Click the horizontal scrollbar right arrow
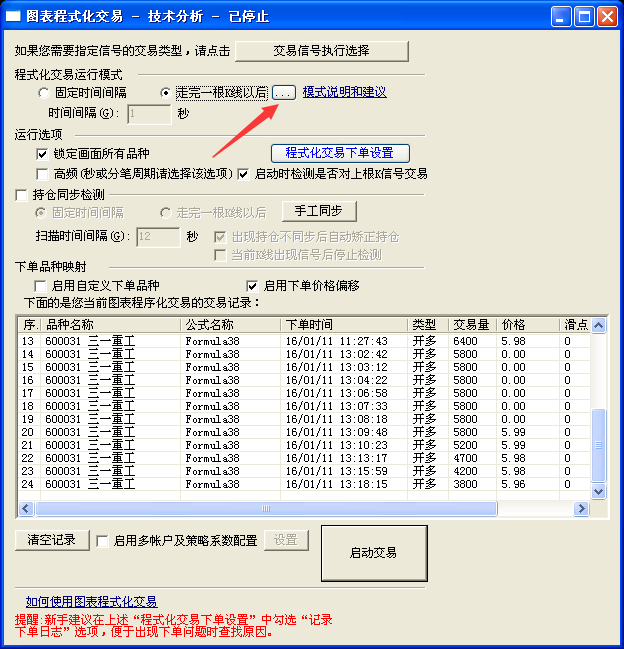The width and height of the screenshot is (624, 649). pos(581,508)
